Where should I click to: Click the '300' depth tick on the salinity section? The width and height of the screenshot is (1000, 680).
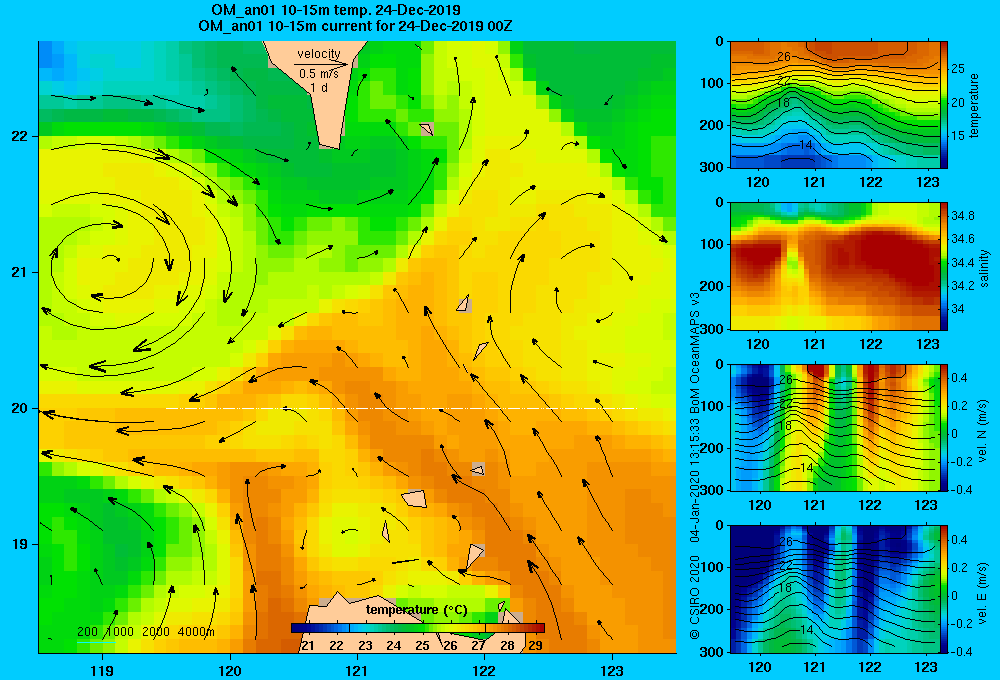tap(713, 329)
